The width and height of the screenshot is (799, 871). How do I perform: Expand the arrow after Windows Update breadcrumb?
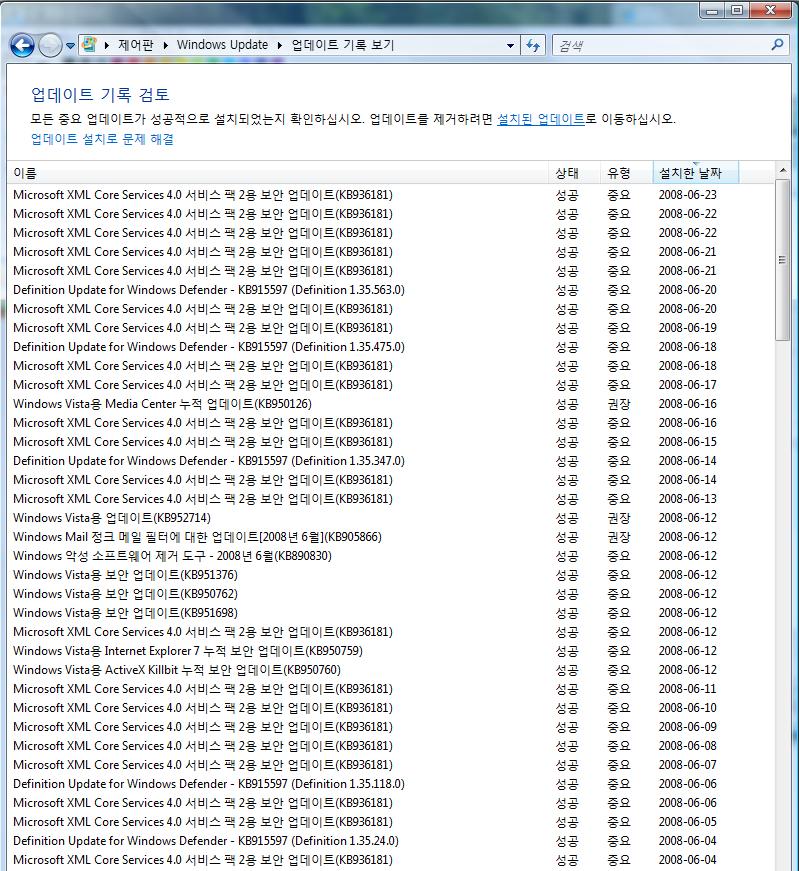coord(279,46)
